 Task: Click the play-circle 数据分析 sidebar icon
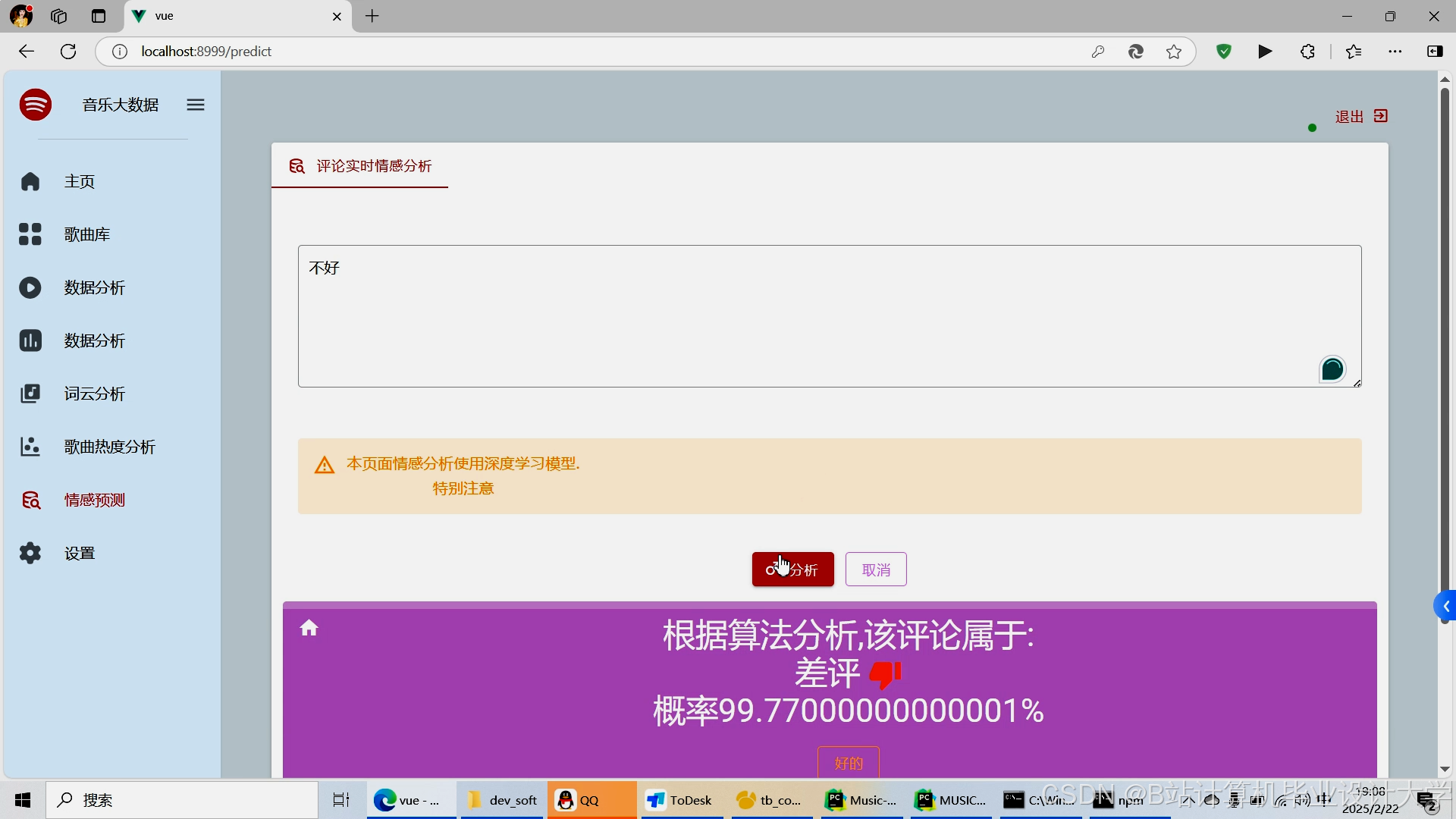pyautogui.click(x=30, y=287)
